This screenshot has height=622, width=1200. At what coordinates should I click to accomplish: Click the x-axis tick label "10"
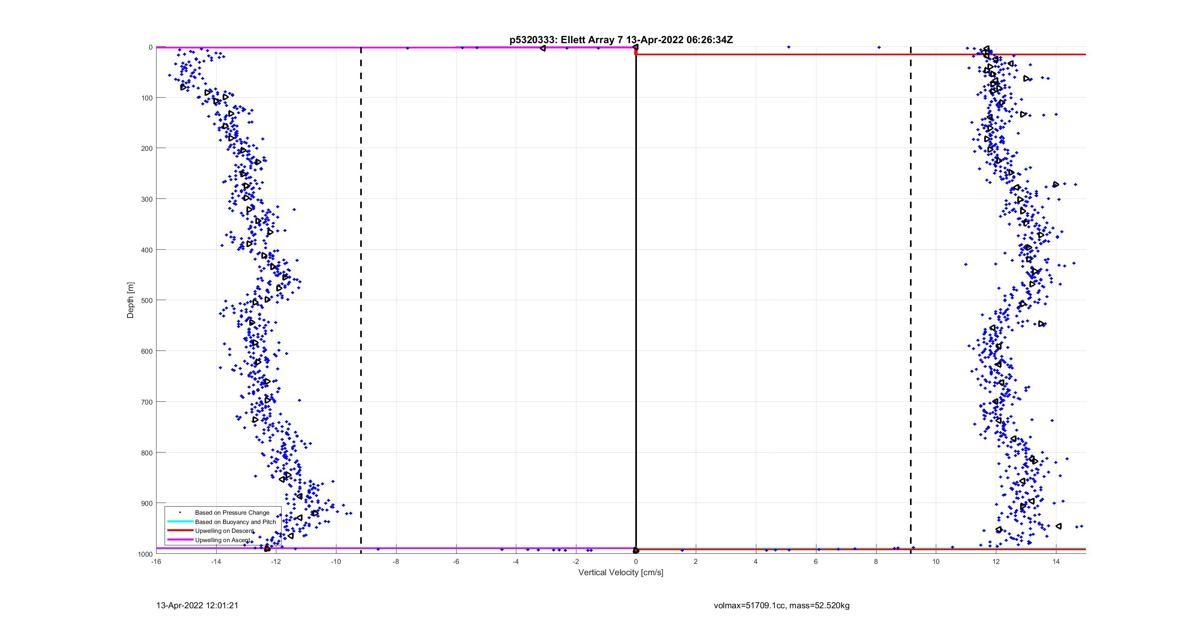point(936,561)
